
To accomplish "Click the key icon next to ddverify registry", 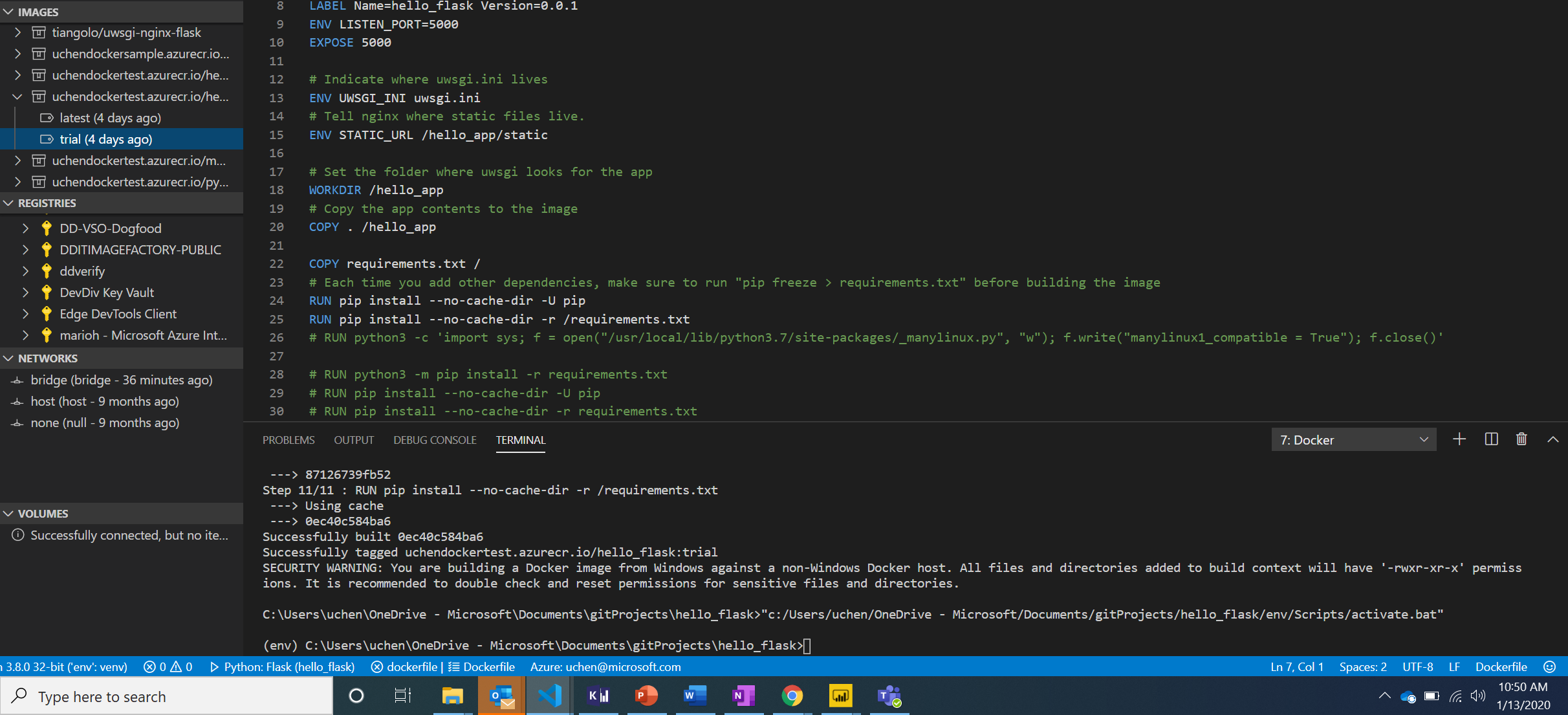I will (46, 271).
